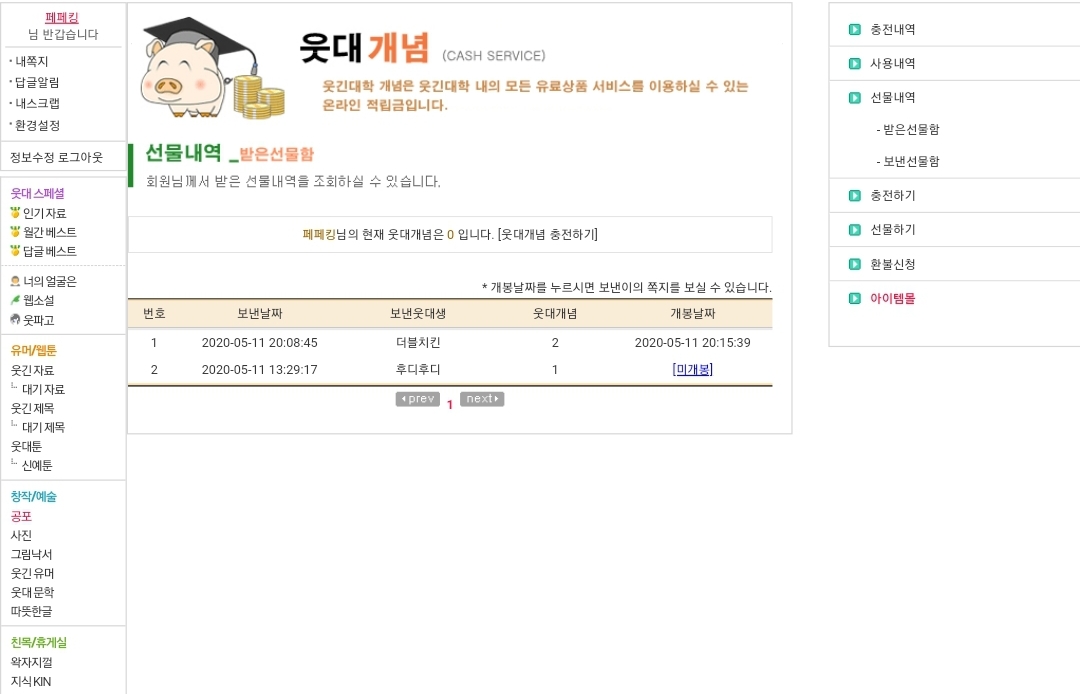
Task: Open the 대기제목 sub-board
Action: pos(43,428)
